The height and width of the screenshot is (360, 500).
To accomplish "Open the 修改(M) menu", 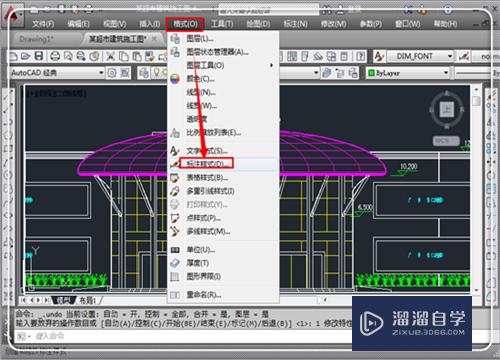I will 333,24.
